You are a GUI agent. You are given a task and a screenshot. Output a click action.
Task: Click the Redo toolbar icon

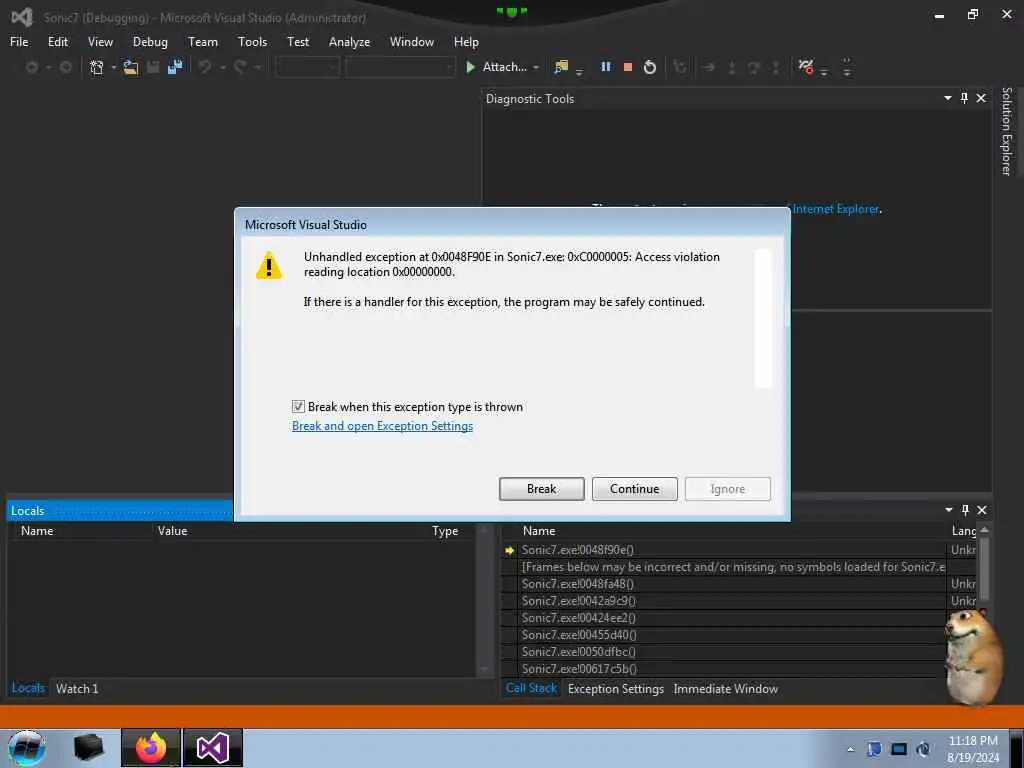(240, 67)
